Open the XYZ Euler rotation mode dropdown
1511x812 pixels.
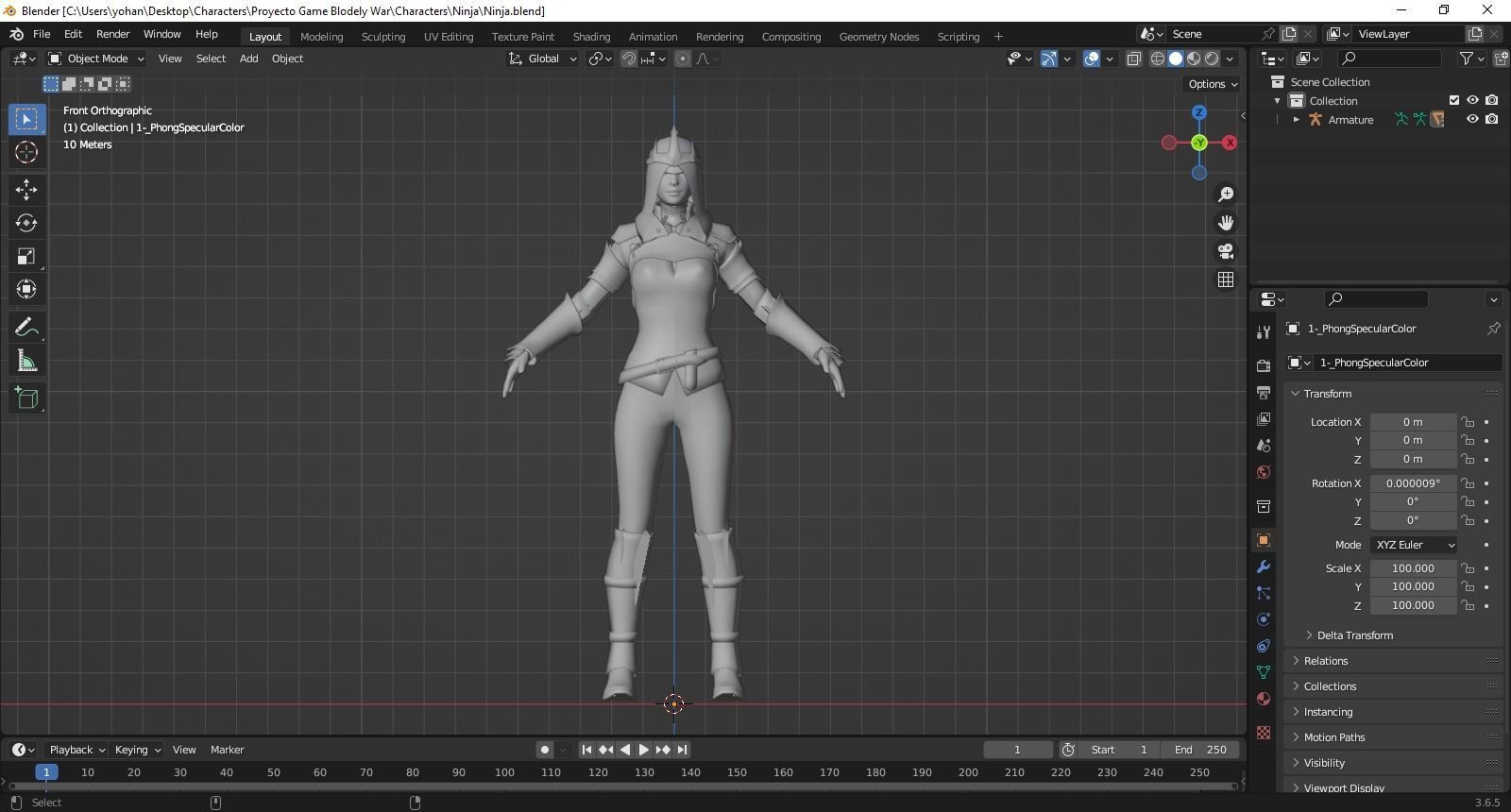click(1414, 545)
